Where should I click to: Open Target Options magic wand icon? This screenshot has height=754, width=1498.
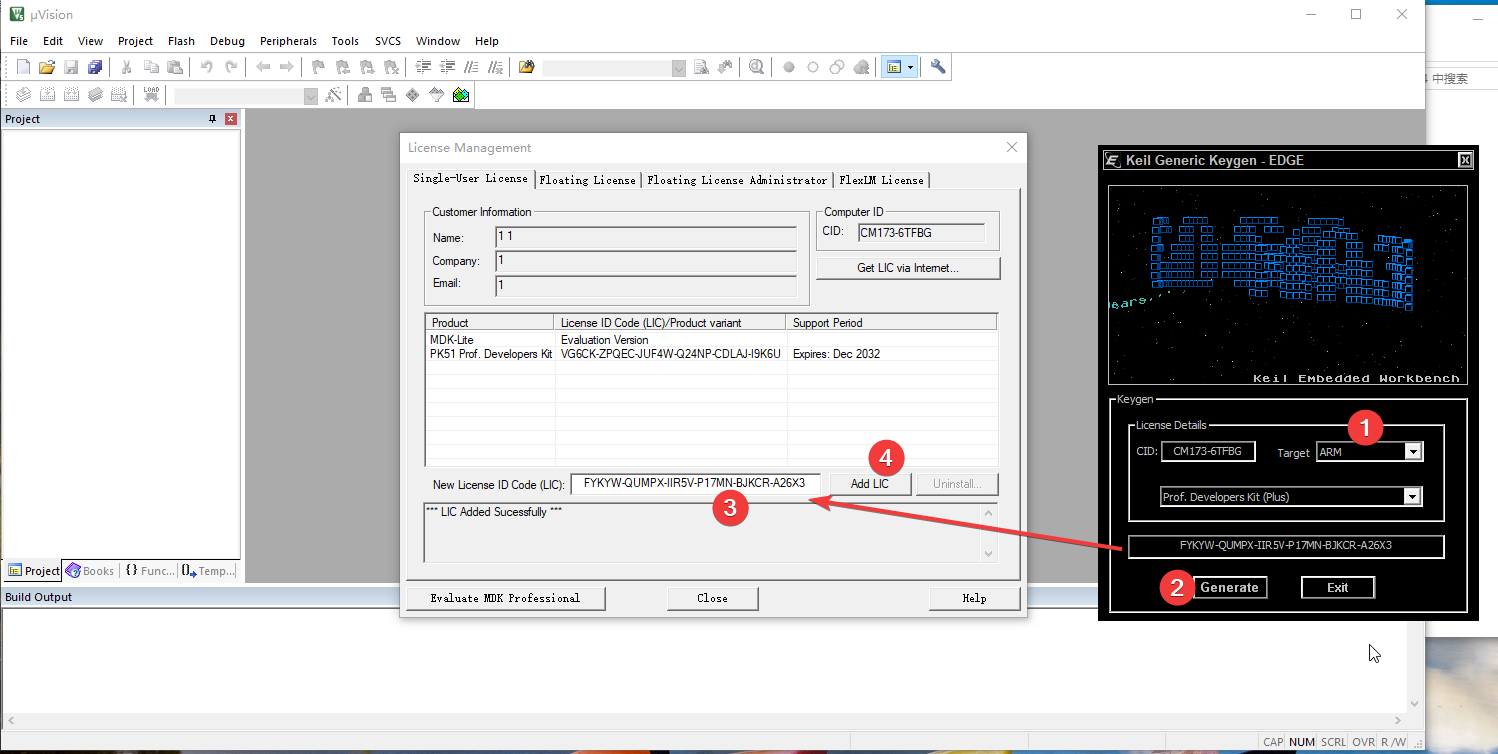coord(334,95)
